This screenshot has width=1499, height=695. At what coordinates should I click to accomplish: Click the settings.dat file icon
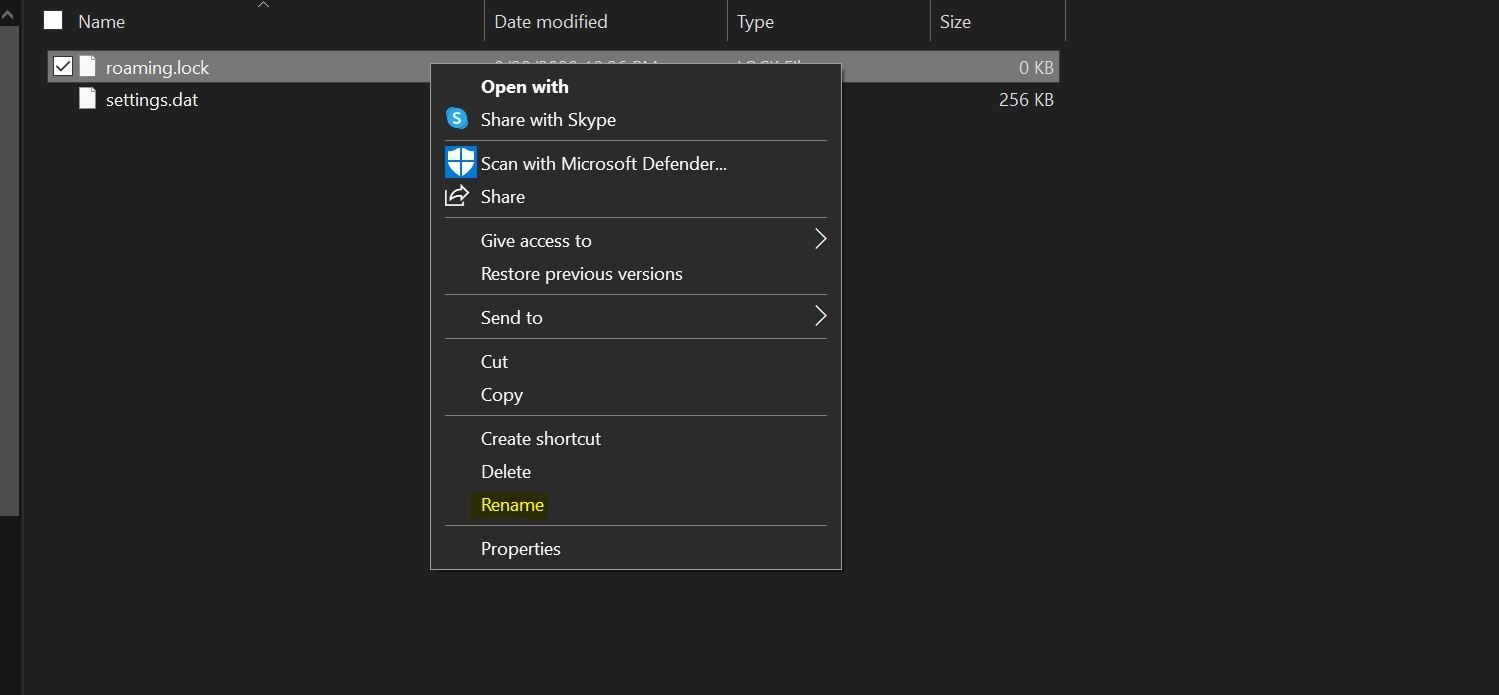click(89, 99)
